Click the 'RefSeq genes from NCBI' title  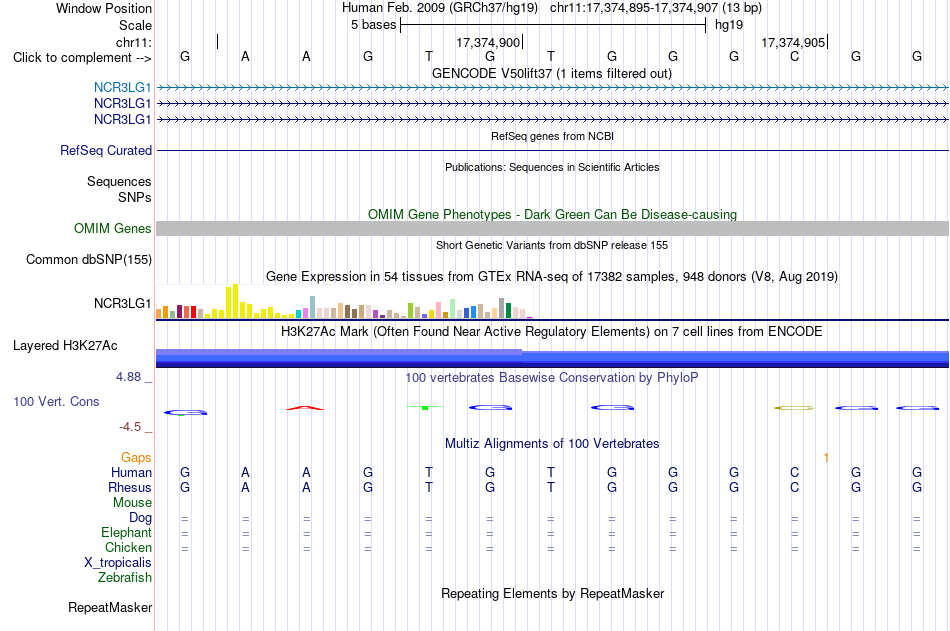point(552,136)
